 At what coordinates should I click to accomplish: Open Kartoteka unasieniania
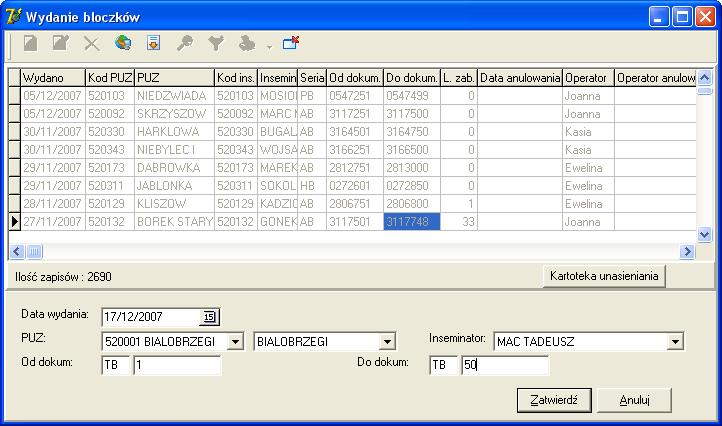tap(604, 276)
